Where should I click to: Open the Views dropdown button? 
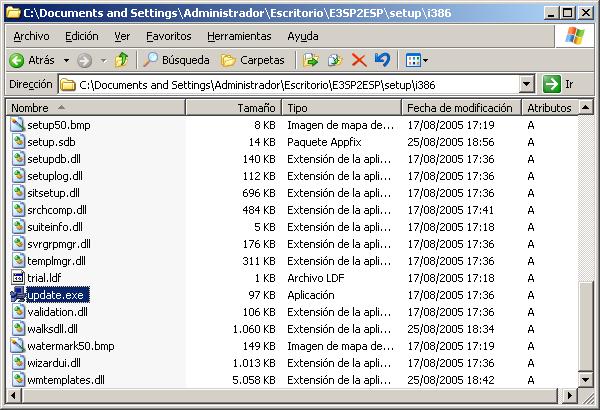[417, 60]
